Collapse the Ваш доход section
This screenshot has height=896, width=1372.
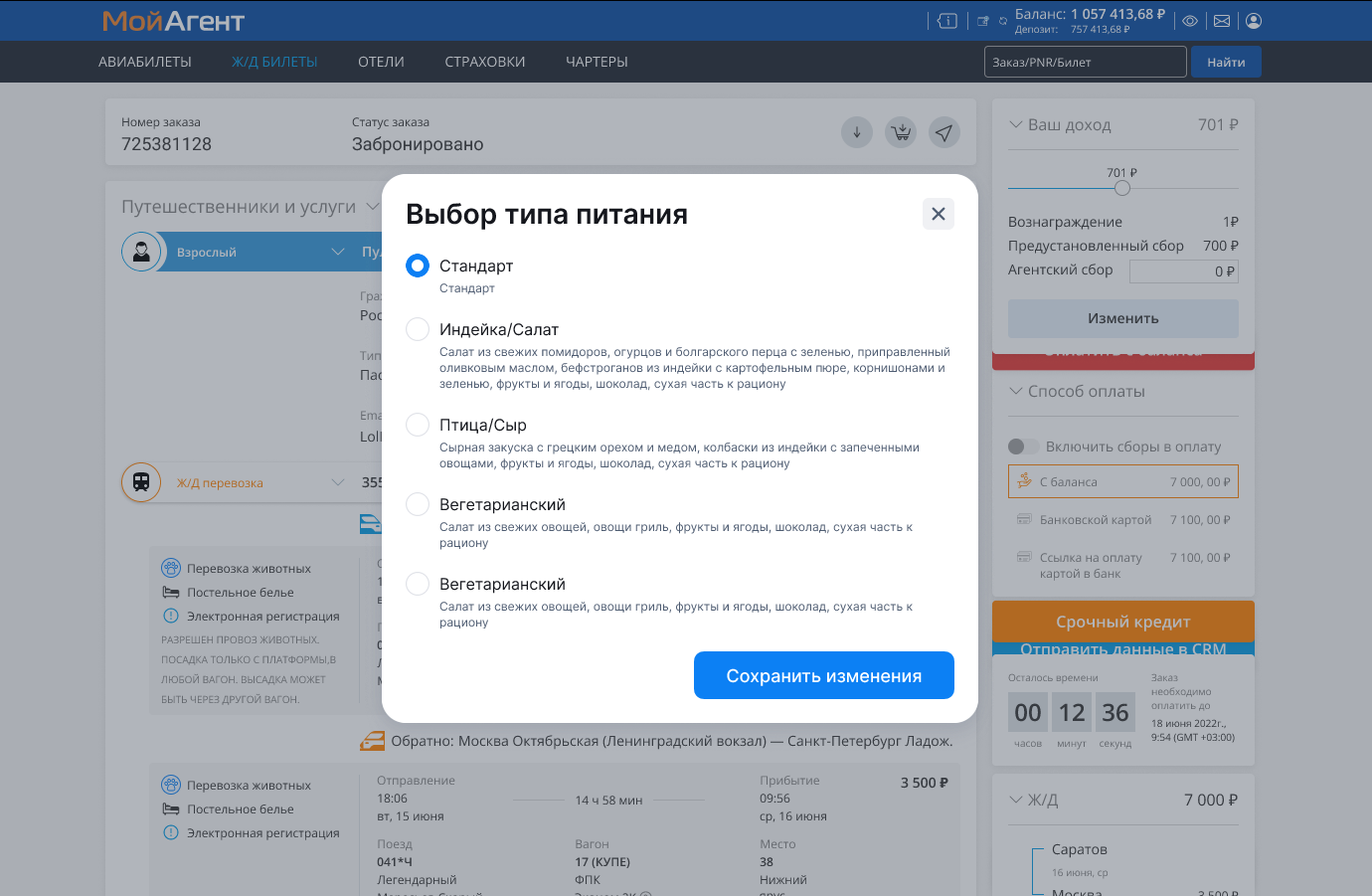pos(1016,125)
